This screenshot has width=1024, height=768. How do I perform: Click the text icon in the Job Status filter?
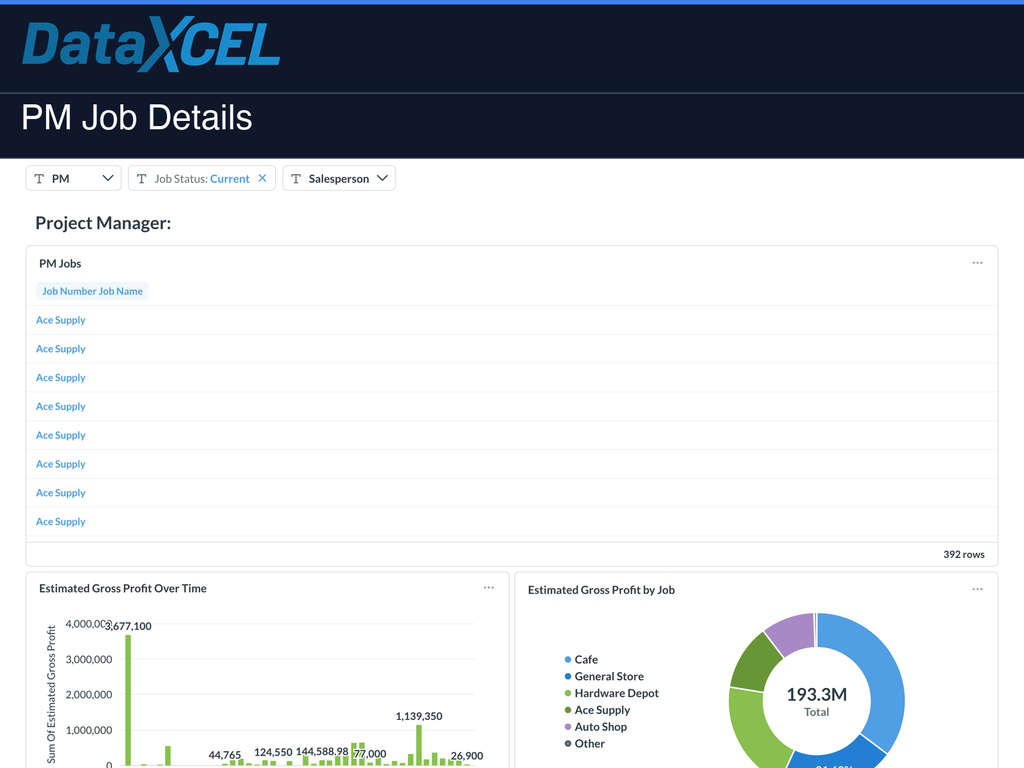coord(141,179)
